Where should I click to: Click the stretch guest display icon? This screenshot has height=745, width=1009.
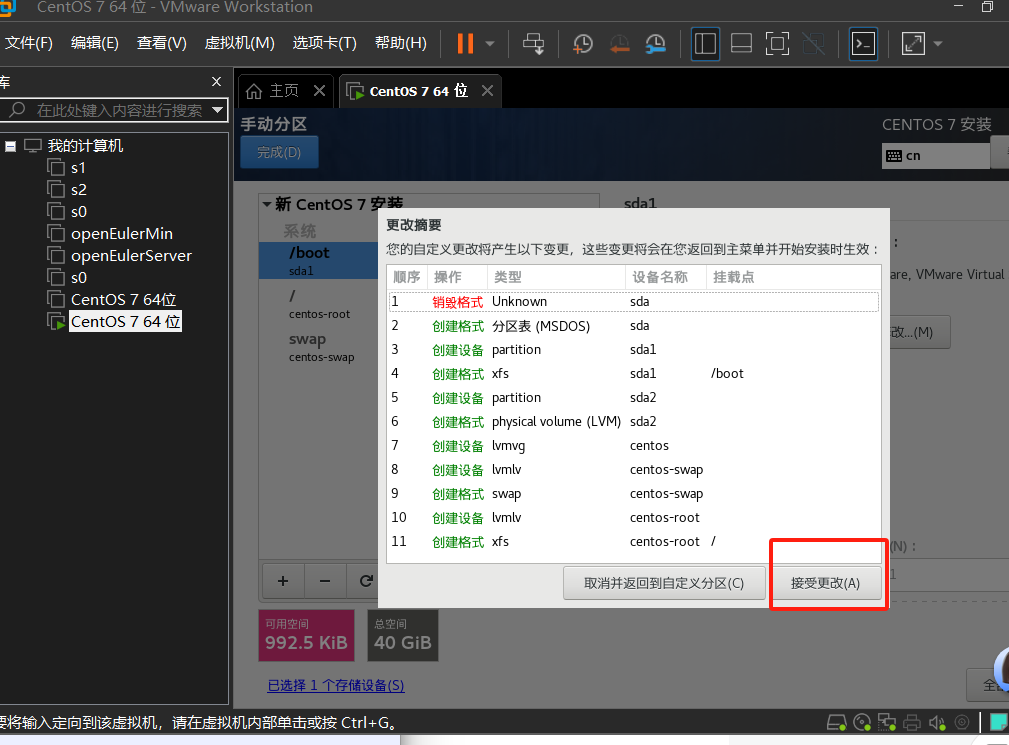pyautogui.click(x=913, y=44)
